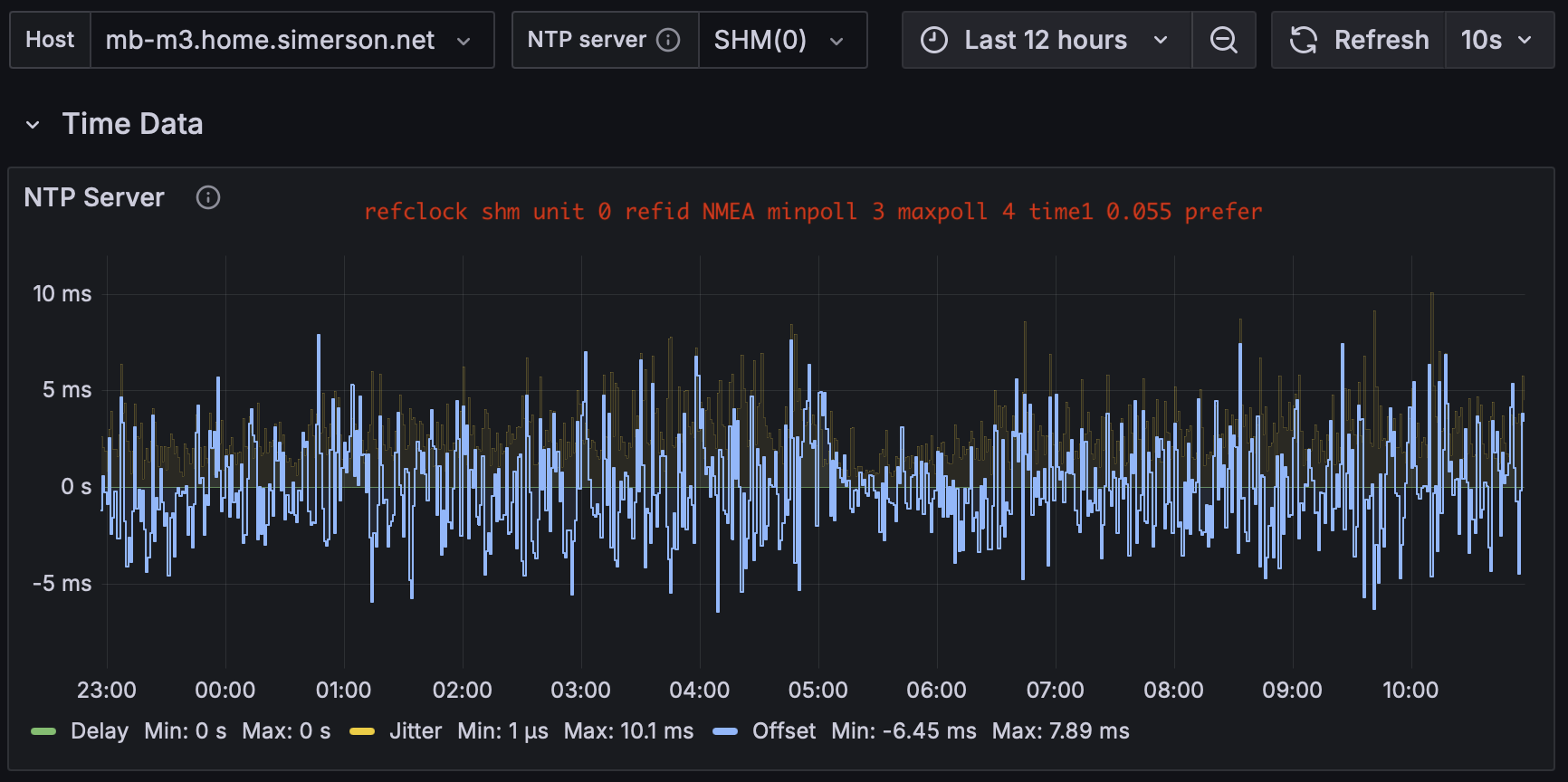
Task: Click the blue Offset color swatch
Action: coord(725,731)
